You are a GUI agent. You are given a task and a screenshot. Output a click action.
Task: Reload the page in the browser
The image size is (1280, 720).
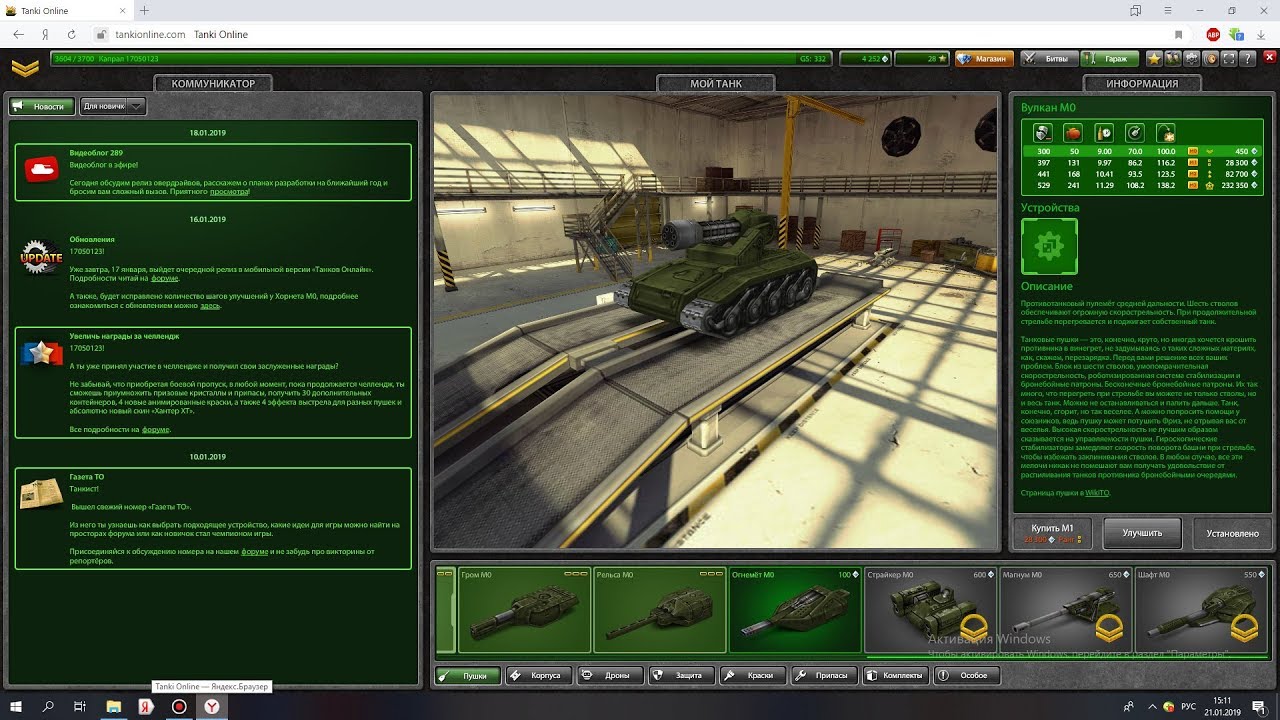[72, 34]
